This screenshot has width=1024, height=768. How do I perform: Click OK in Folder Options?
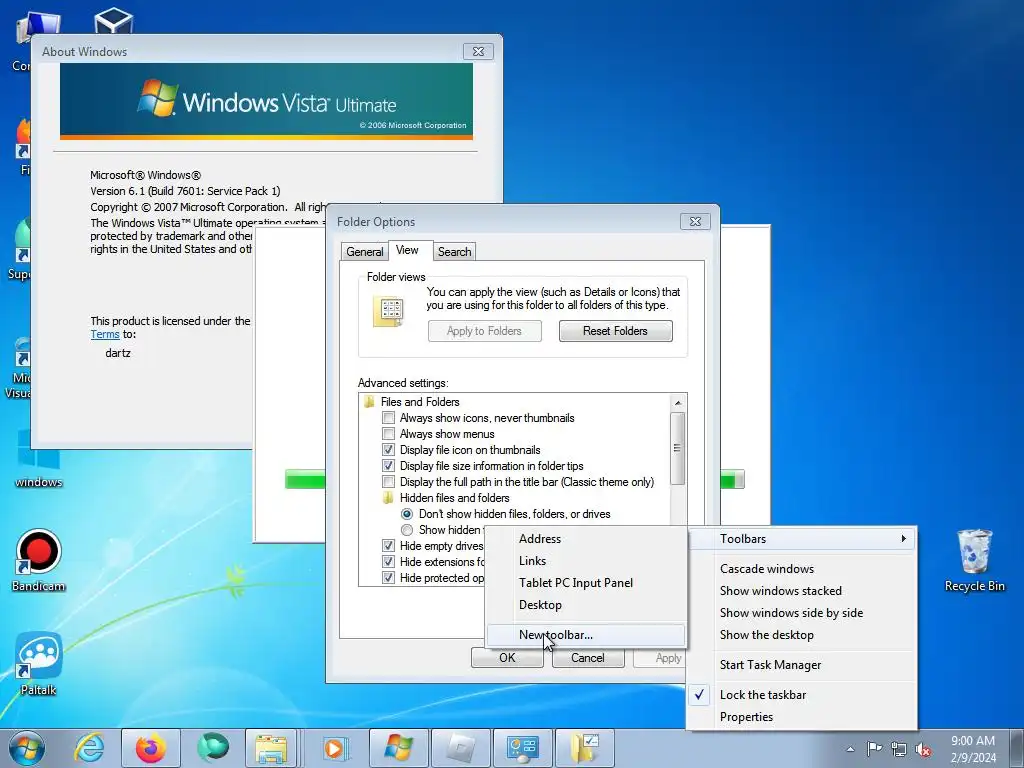507,658
